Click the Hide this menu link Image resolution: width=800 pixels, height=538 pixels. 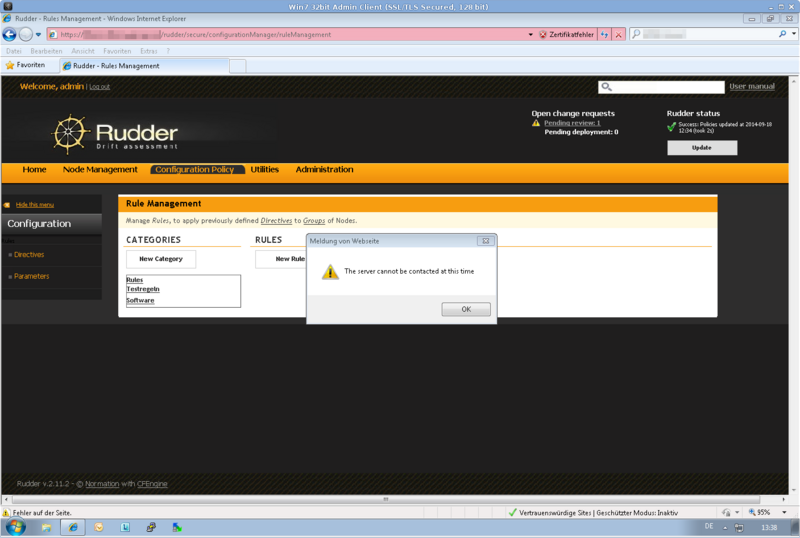point(35,205)
